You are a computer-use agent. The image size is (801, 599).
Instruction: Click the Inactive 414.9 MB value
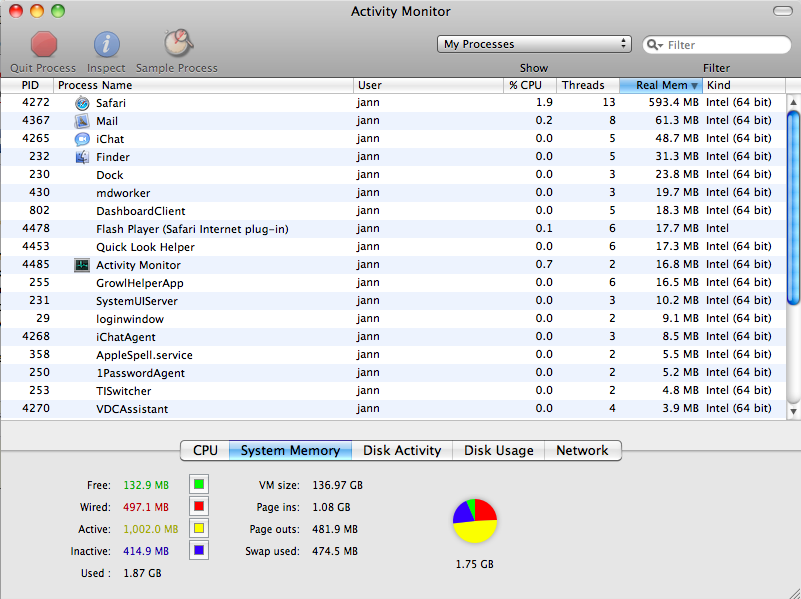click(146, 552)
